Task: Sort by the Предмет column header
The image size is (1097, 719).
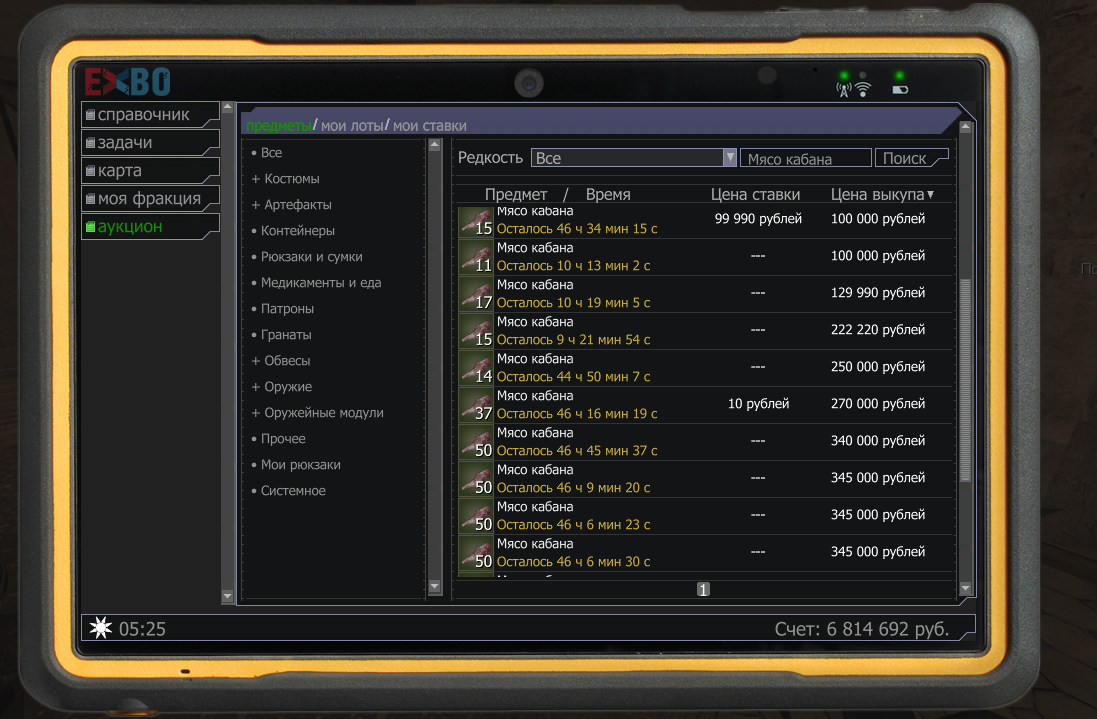Action: pos(516,194)
